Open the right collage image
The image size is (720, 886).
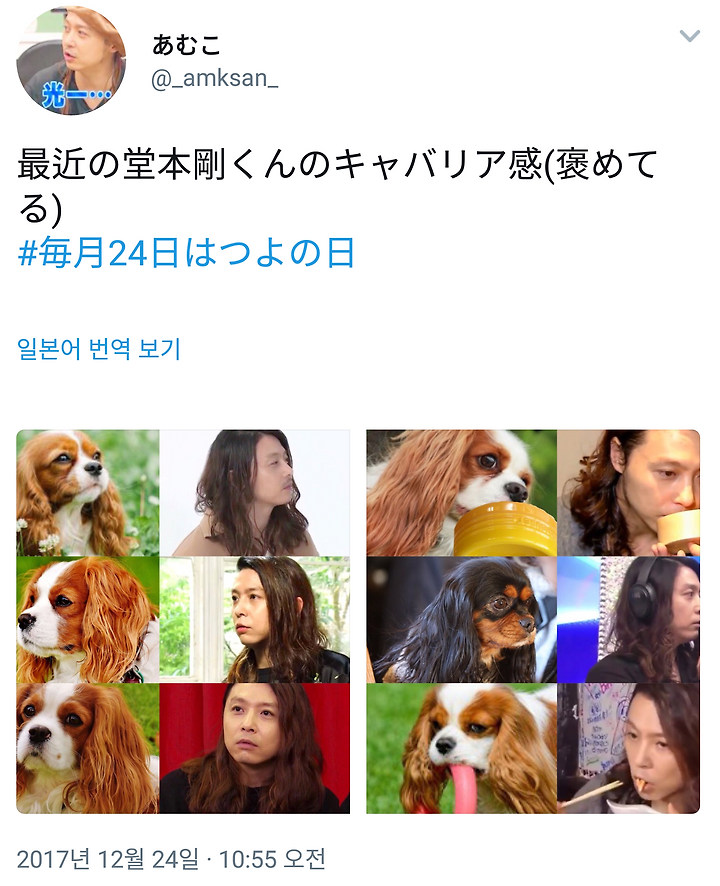(533, 622)
